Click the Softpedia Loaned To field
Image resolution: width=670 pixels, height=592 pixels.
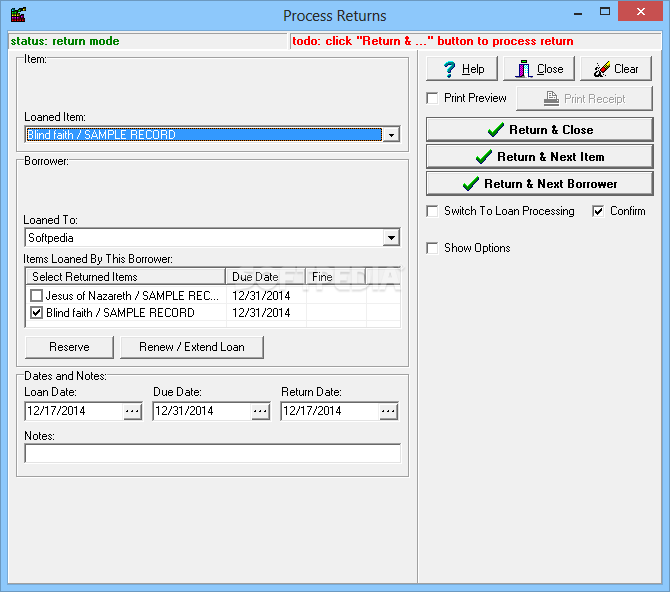[204, 238]
